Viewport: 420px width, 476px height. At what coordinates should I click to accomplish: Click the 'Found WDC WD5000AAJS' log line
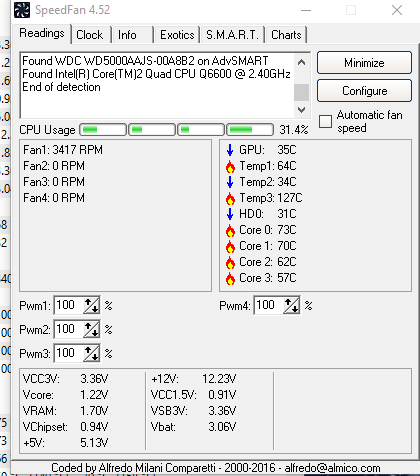coord(145,61)
